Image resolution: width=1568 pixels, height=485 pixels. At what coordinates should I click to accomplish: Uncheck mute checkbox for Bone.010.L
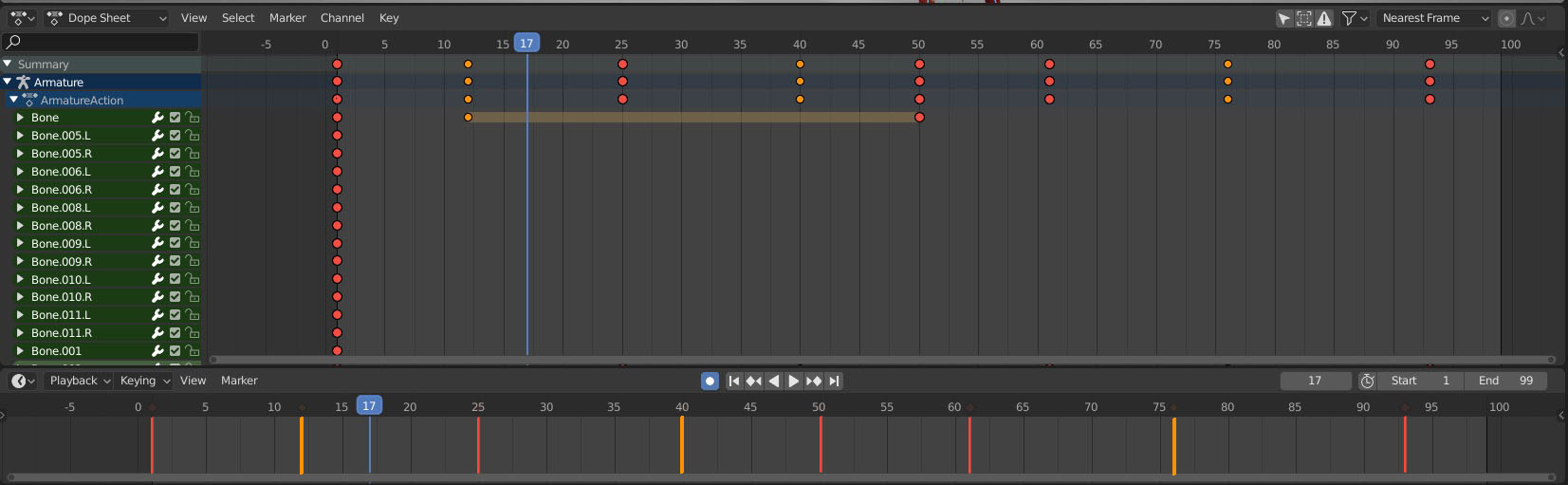point(175,279)
